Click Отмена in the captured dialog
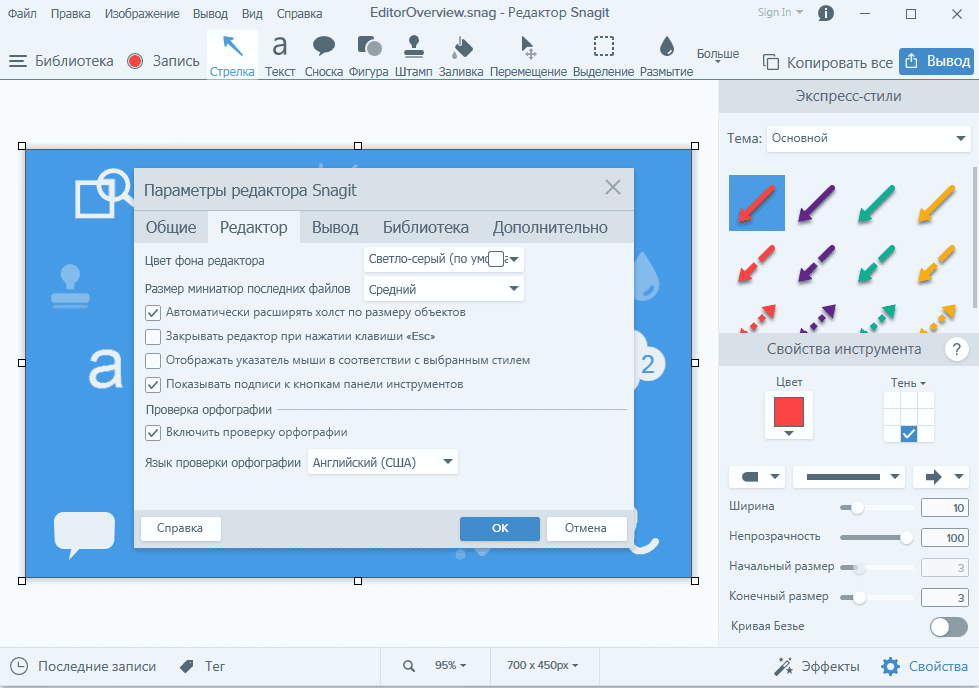 [x=586, y=528]
